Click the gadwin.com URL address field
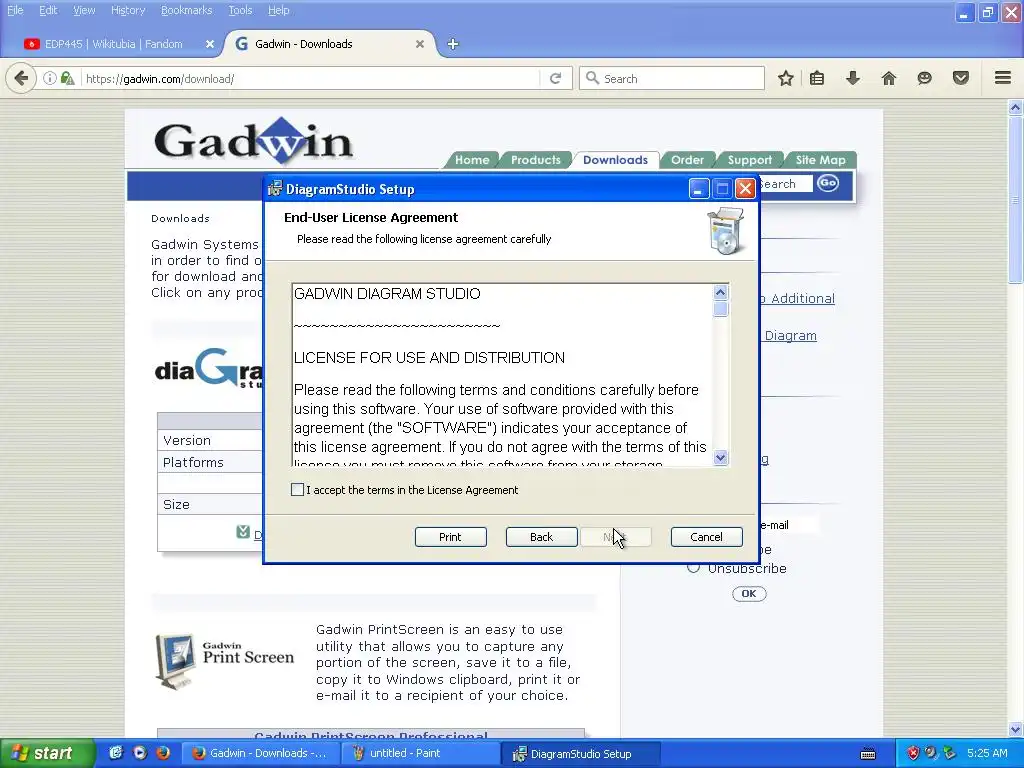Screen dimensions: 1024x768 pos(310,78)
